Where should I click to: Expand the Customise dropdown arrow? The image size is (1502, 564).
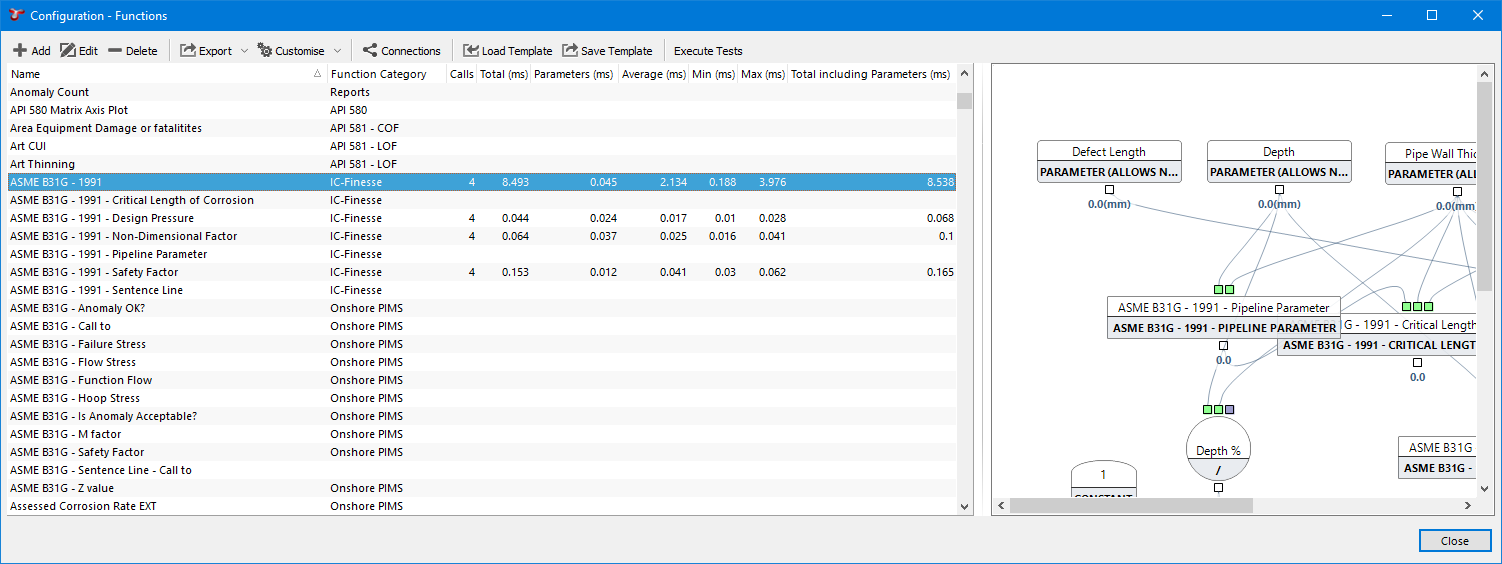337,51
